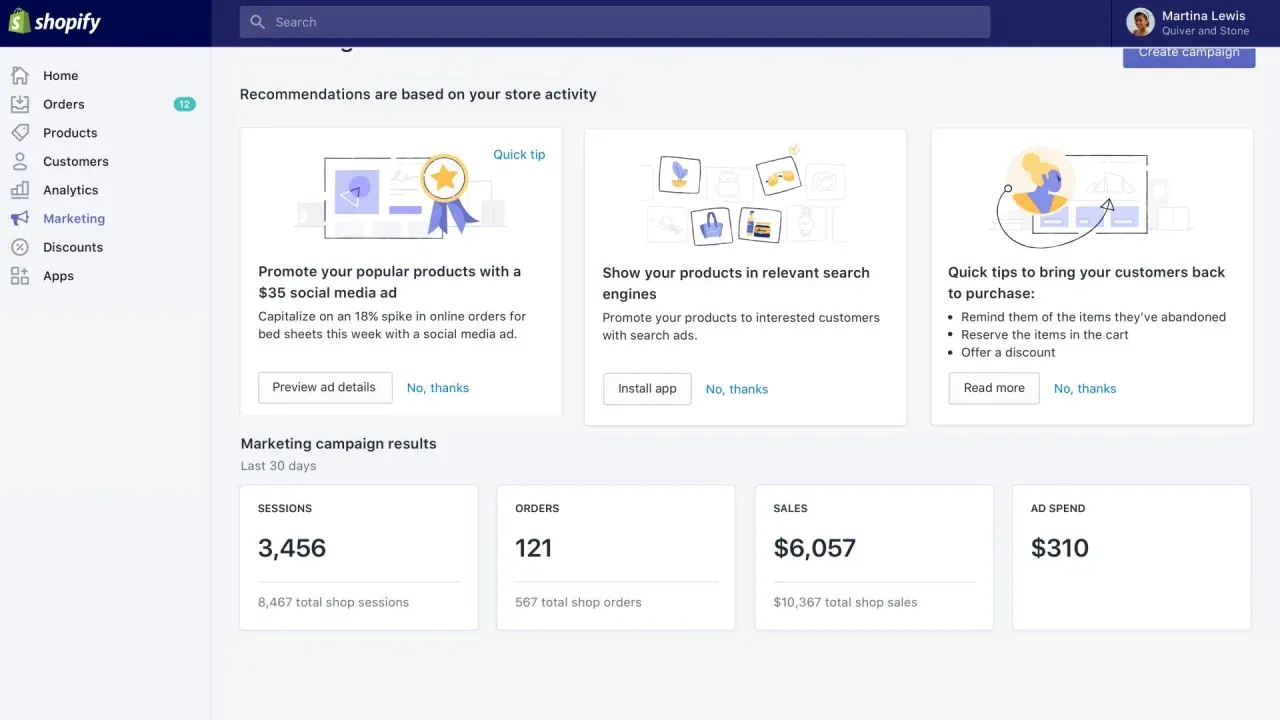Viewport: 1280px width, 720px height.
Task: Click the Marketing megaphone icon
Action: click(x=21, y=218)
